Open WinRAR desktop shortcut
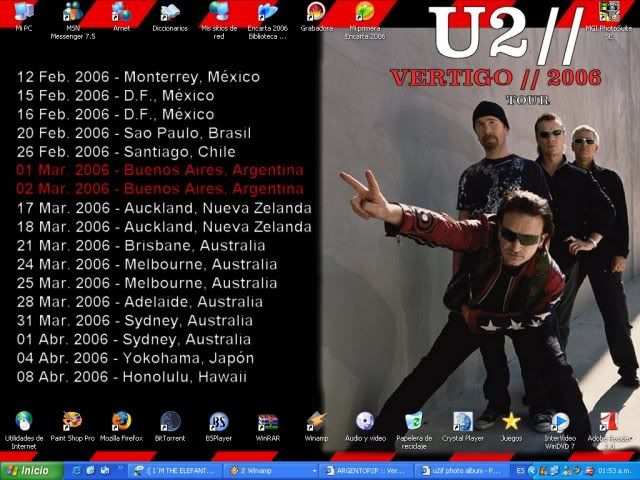Viewport: 640px width, 480px height. (x=267, y=422)
